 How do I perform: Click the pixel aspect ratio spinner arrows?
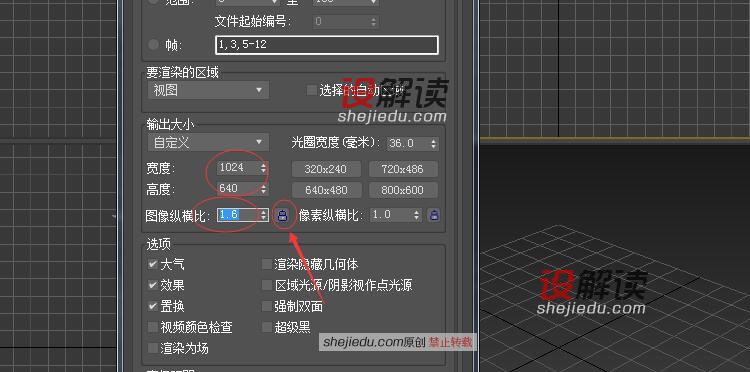[x=417, y=215]
